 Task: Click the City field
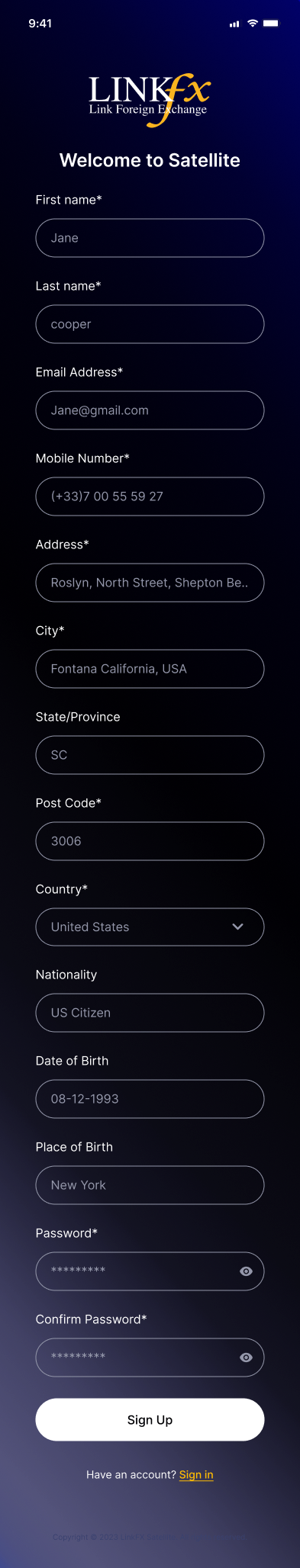150,669
